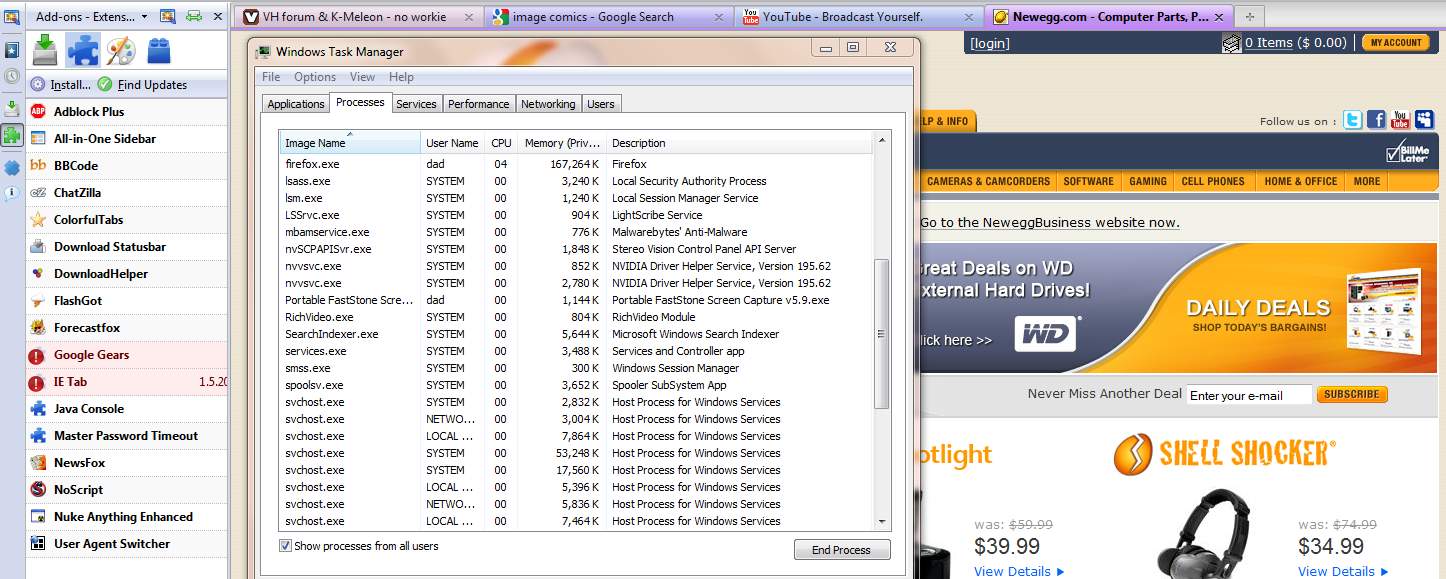The image size is (1446, 579).
Task: Open the File menu in Task Manager
Action: (x=271, y=77)
